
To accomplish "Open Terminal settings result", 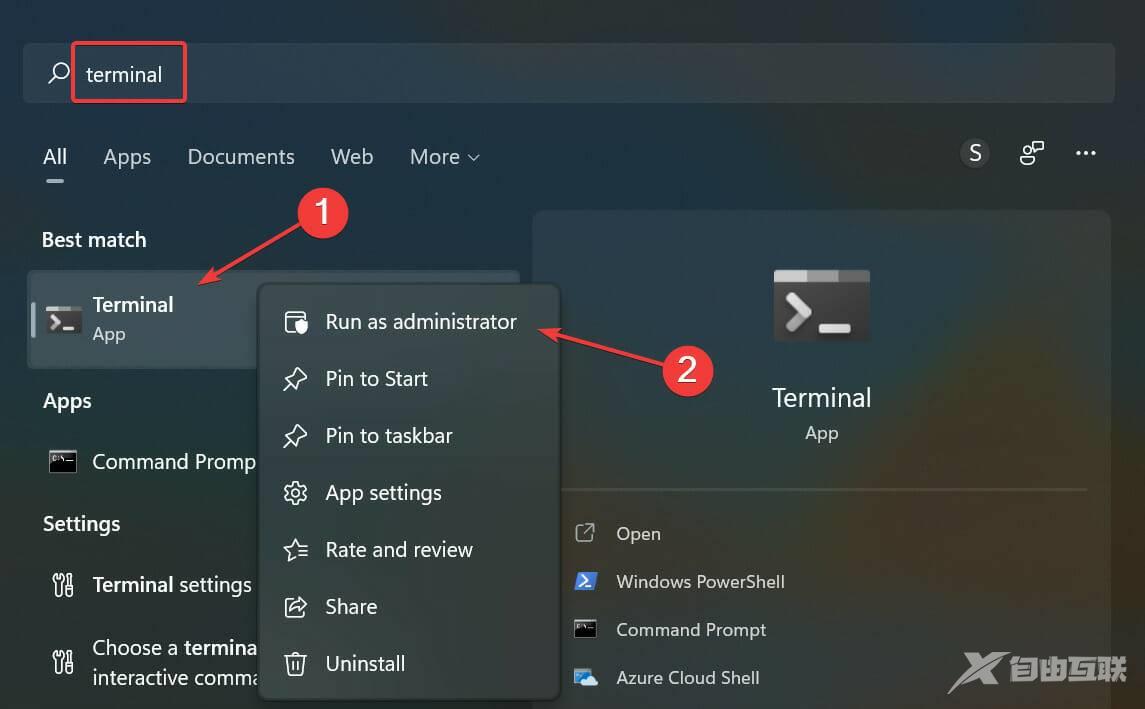I will [x=150, y=585].
